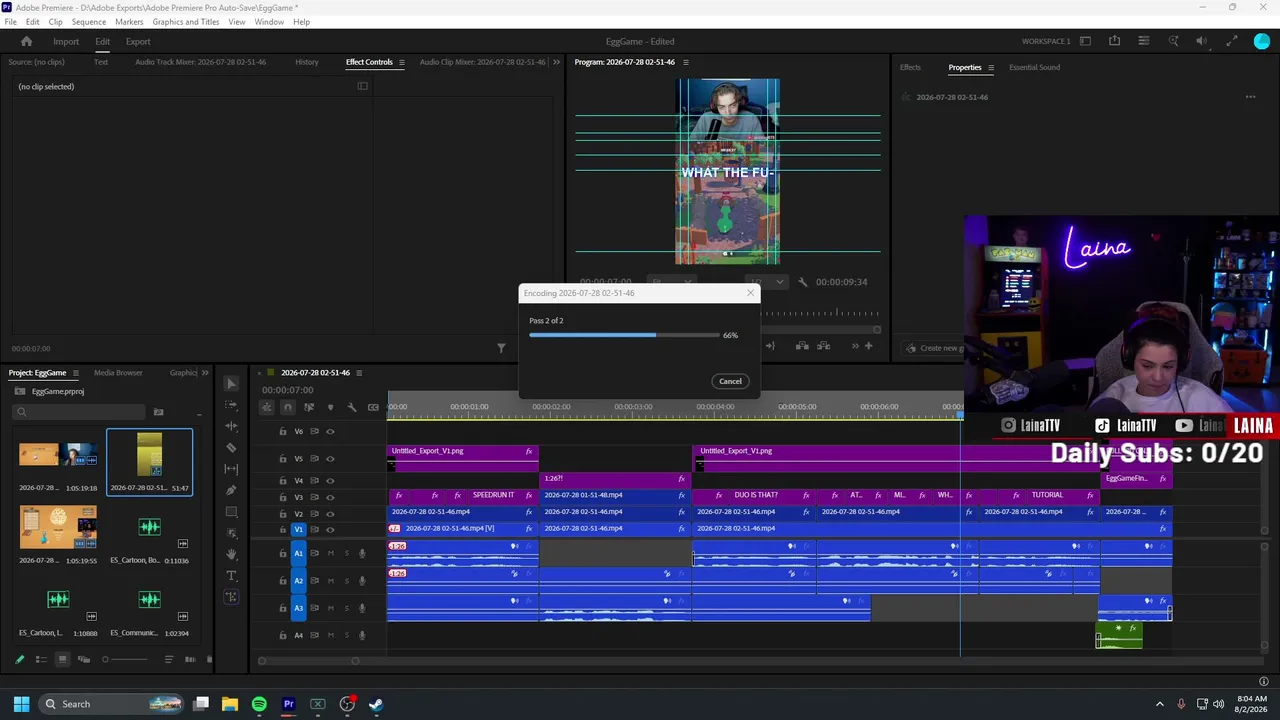Image resolution: width=1280 pixels, height=720 pixels.
Task: Toggle Snap in timeline (magnet icon)
Action: coord(288,407)
